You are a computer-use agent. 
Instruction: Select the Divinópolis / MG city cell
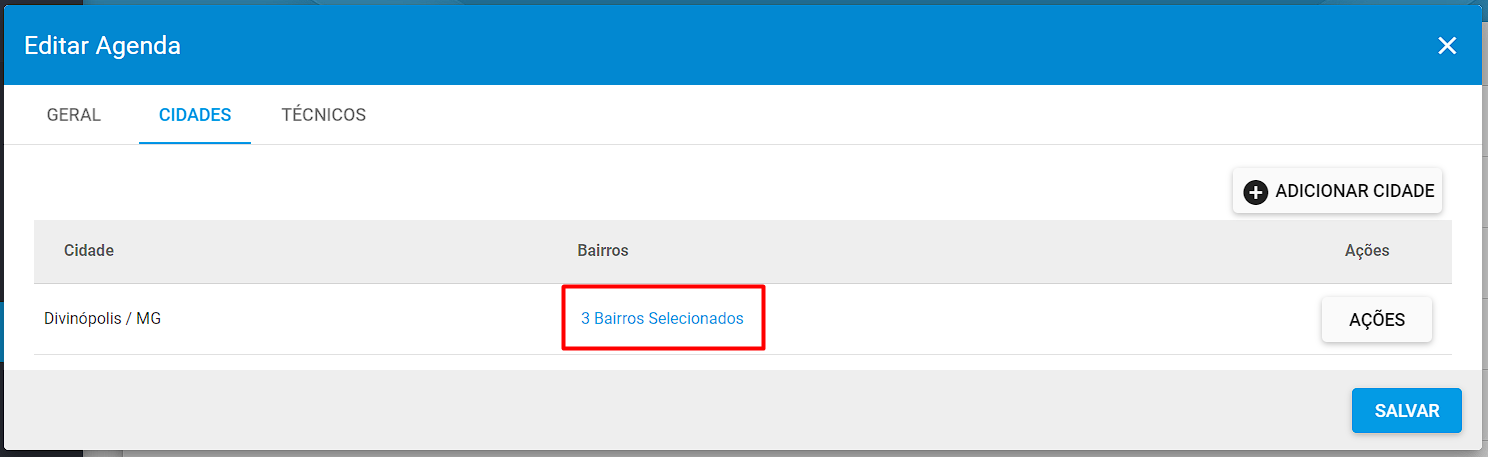102,319
